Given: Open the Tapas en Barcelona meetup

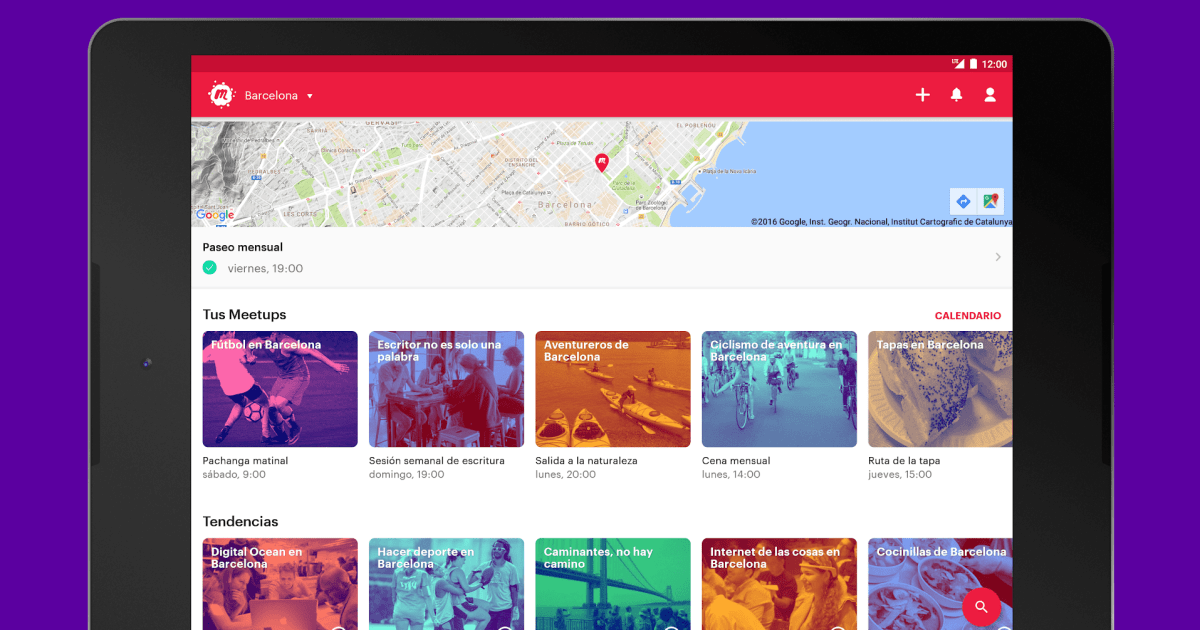Looking at the screenshot, I should point(939,389).
